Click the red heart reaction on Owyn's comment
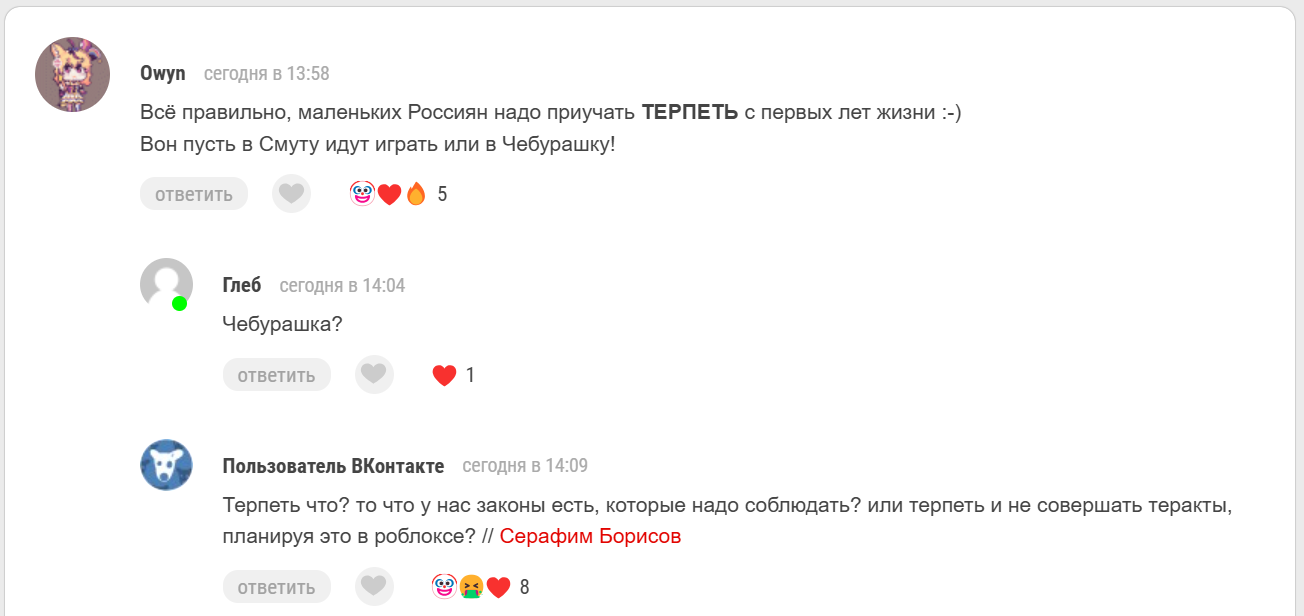Image resolution: width=1304 pixels, height=616 pixels. [389, 194]
